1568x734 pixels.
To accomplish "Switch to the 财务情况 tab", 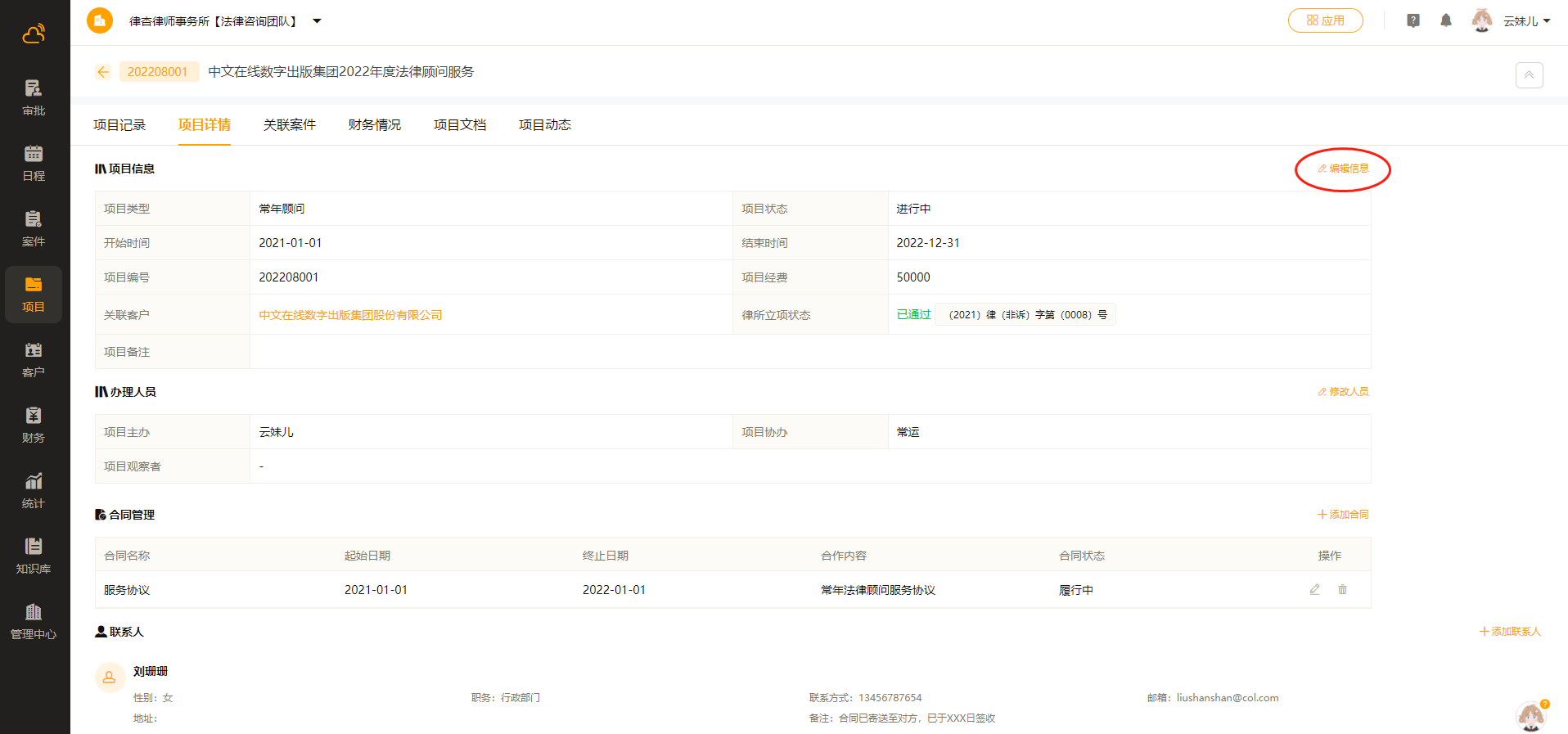I will (x=374, y=124).
